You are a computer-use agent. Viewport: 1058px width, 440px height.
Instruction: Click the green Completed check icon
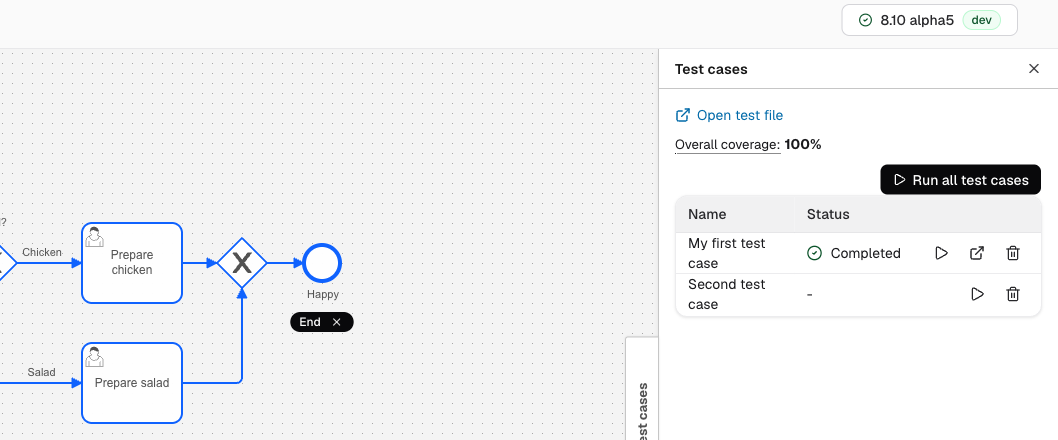pyautogui.click(x=814, y=253)
